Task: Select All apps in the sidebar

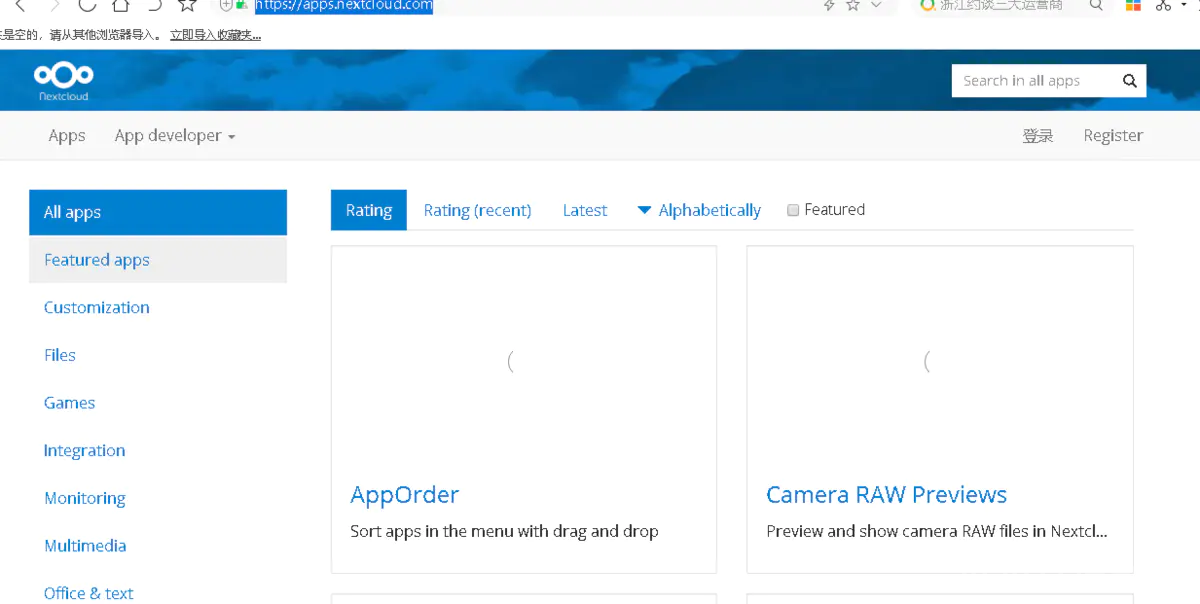Action: pyautogui.click(x=158, y=212)
